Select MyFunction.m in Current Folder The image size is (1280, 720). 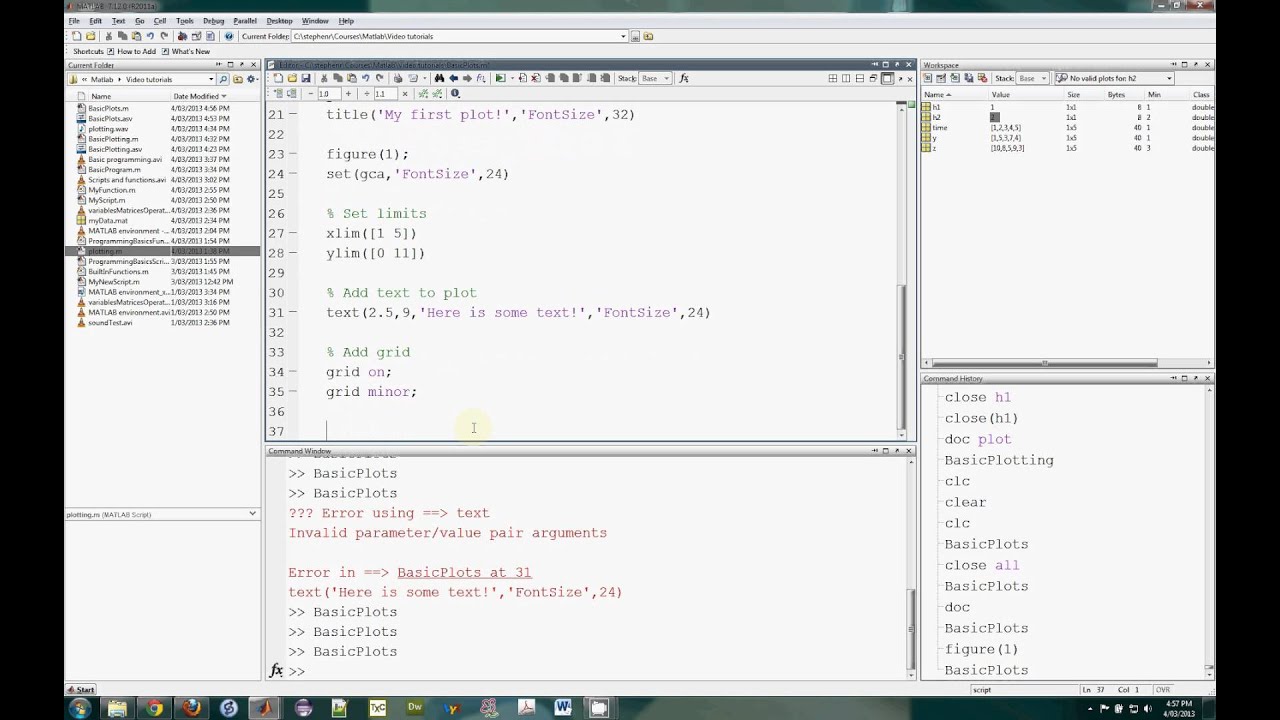point(112,190)
